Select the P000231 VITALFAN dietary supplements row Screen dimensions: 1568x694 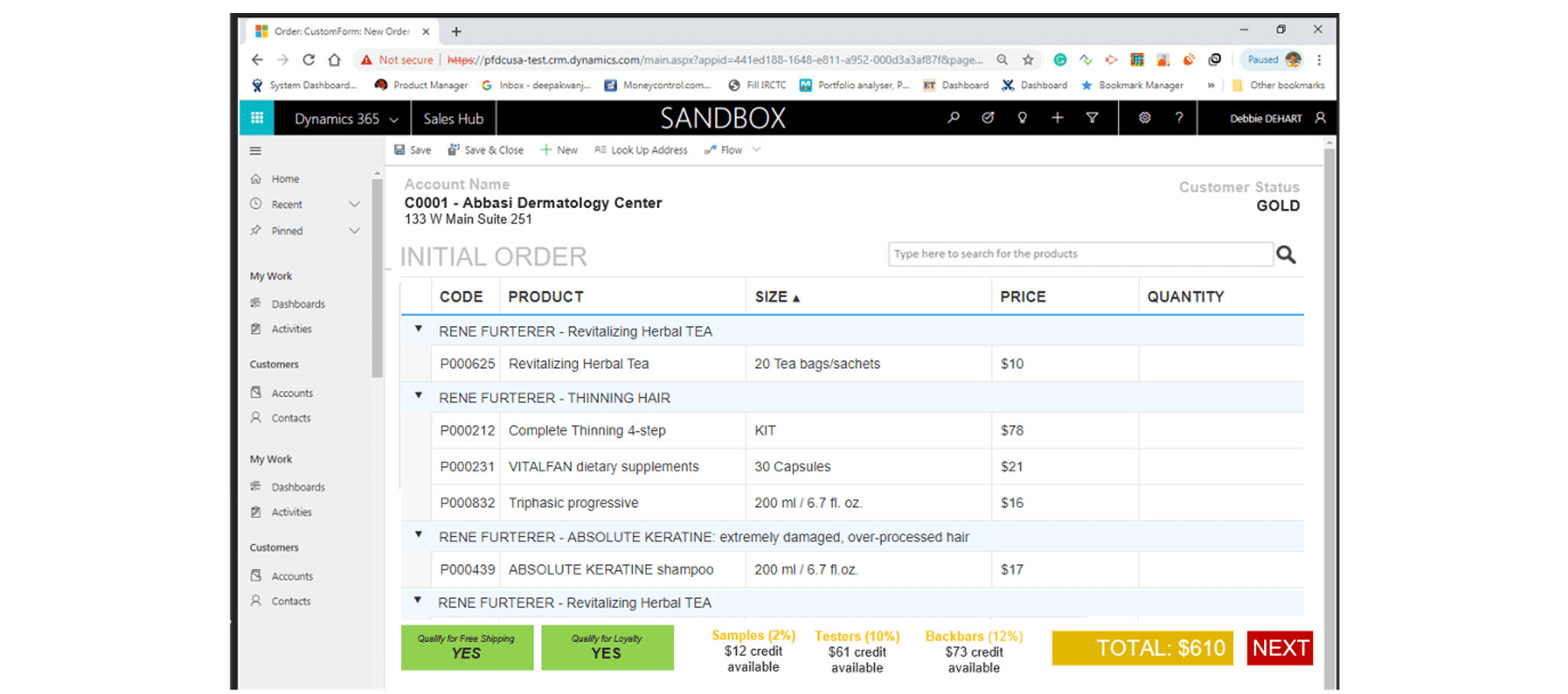[x=852, y=467]
